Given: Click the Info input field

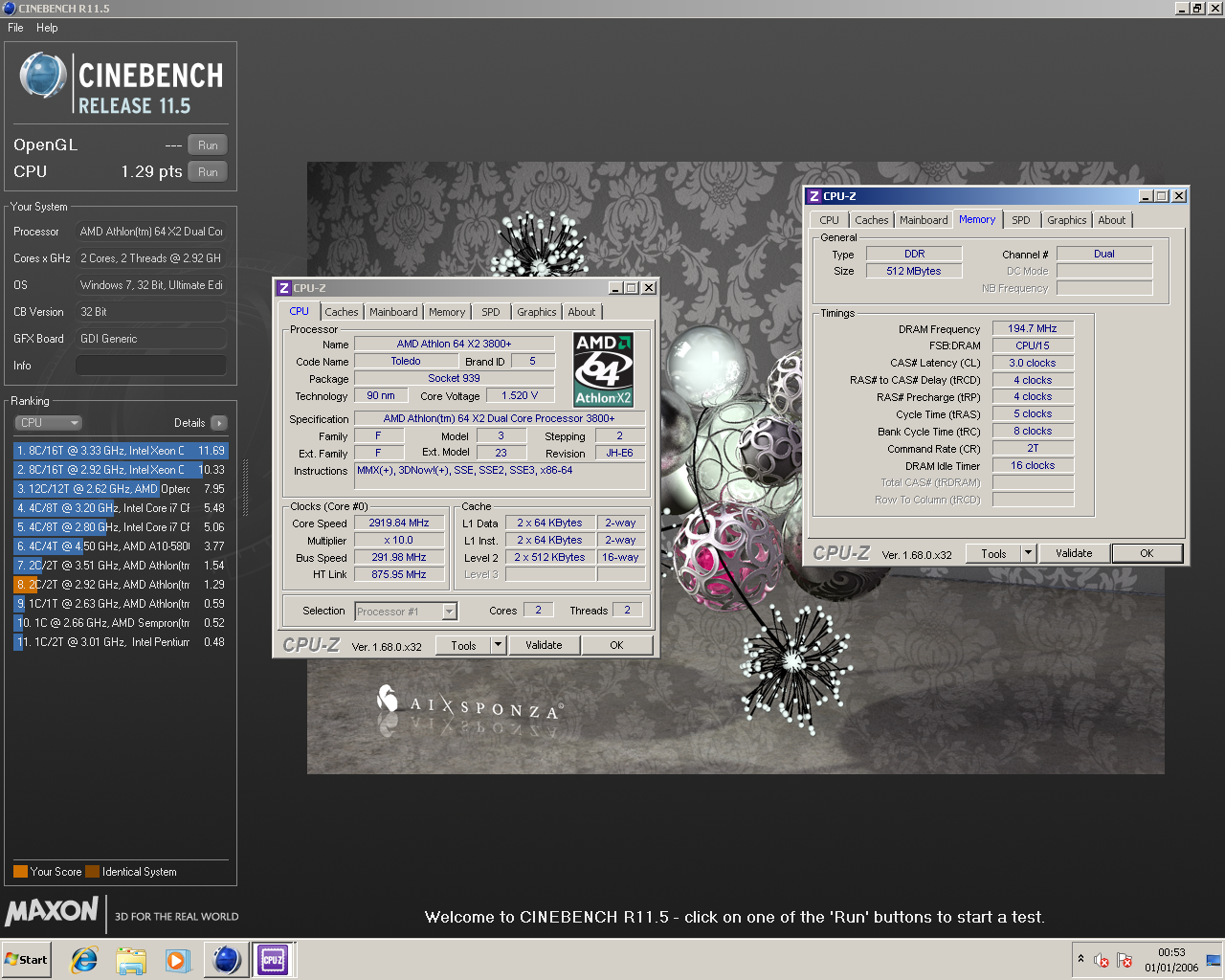Looking at the screenshot, I should (151, 366).
